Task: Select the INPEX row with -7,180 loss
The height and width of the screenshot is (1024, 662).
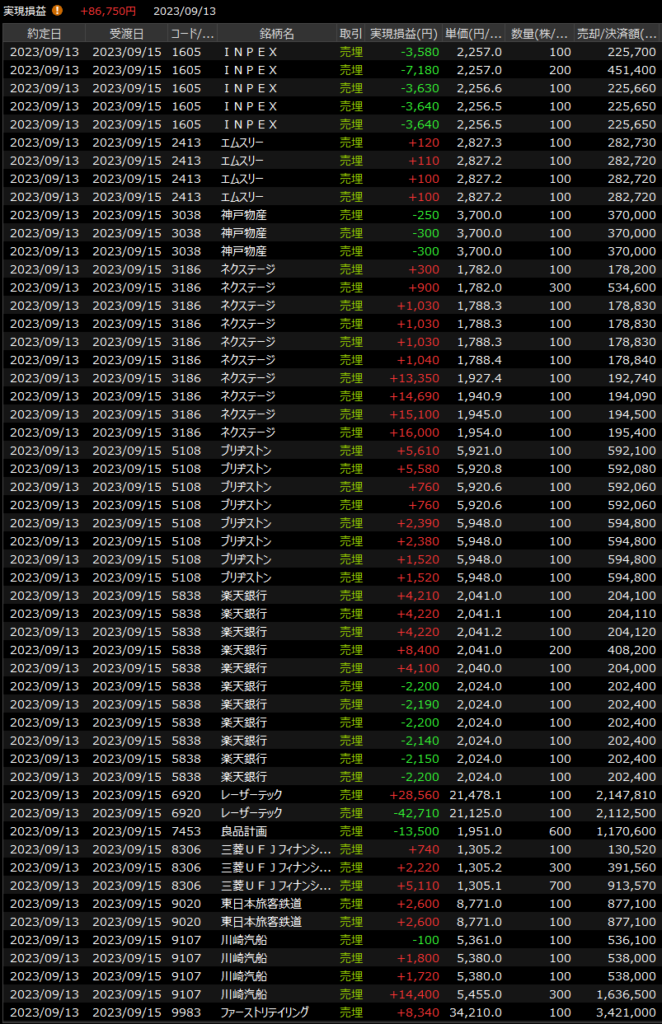Action: click(x=330, y=70)
